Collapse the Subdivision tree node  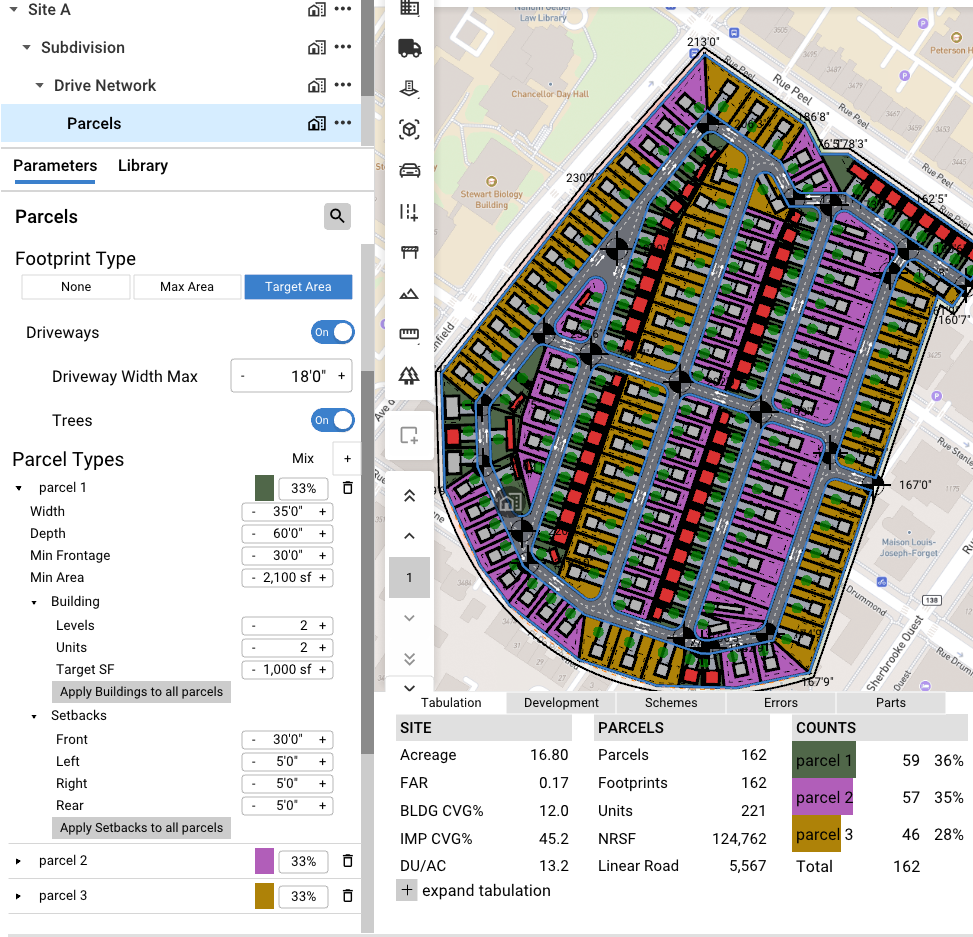click(x=26, y=47)
